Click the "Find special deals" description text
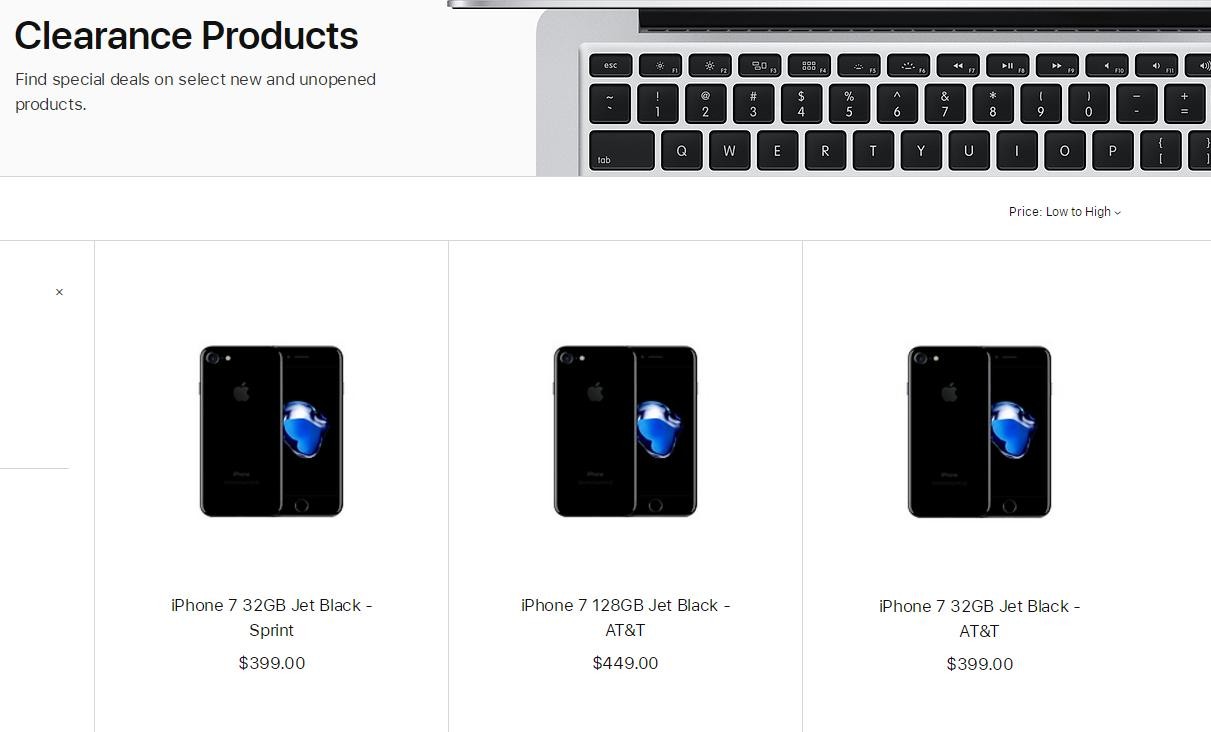 click(195, 92)
